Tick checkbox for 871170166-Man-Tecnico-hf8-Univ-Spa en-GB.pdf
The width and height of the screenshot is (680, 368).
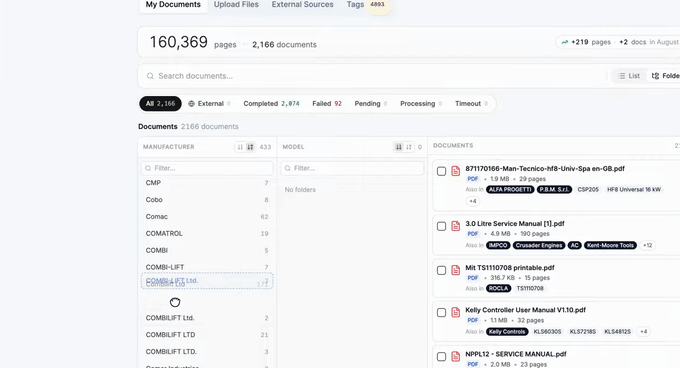pyautogui.click(x=441, y=171)
